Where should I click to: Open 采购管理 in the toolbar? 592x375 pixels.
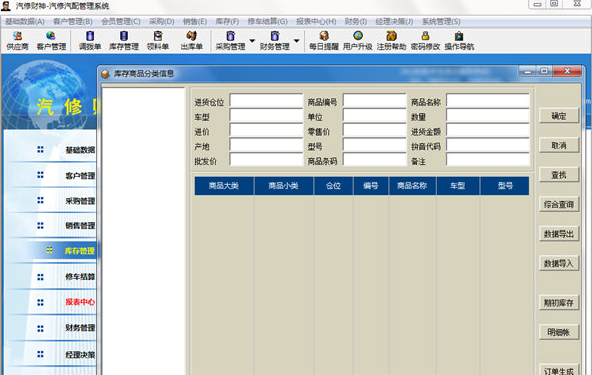[230, 41]
